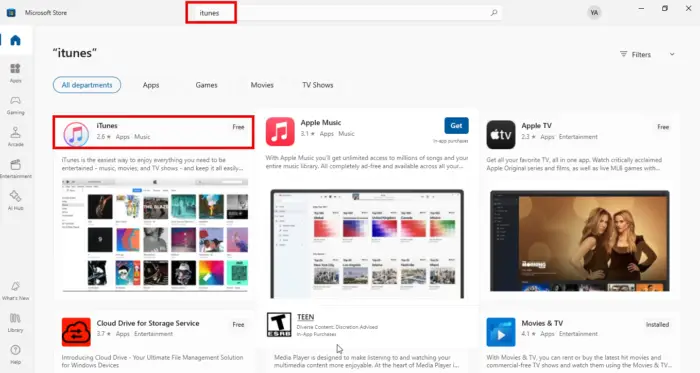Click In-app purchases text under Get
This screenshot has height=373, width=700.
pos(450,141)
